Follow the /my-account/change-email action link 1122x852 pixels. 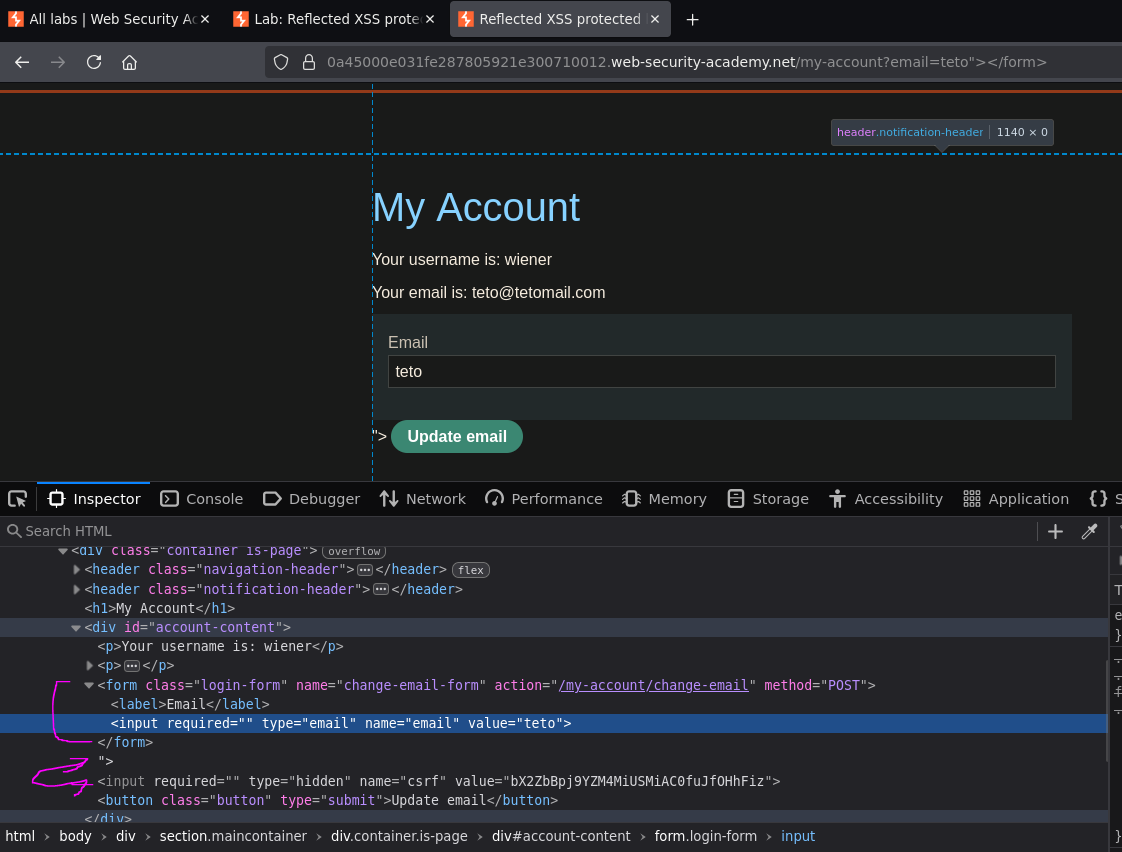[653, 685]
